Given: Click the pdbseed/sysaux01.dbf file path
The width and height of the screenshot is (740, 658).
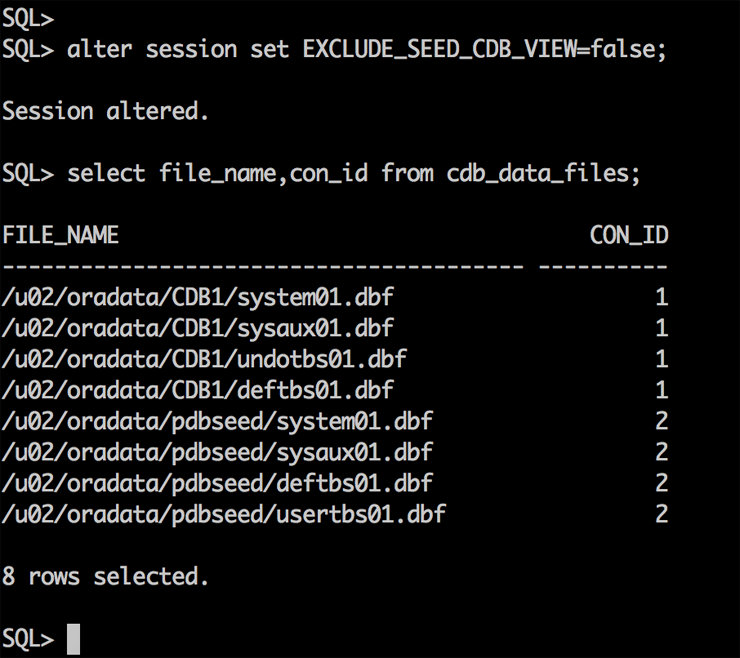Looking at the screenshot, I should (217, 452).
